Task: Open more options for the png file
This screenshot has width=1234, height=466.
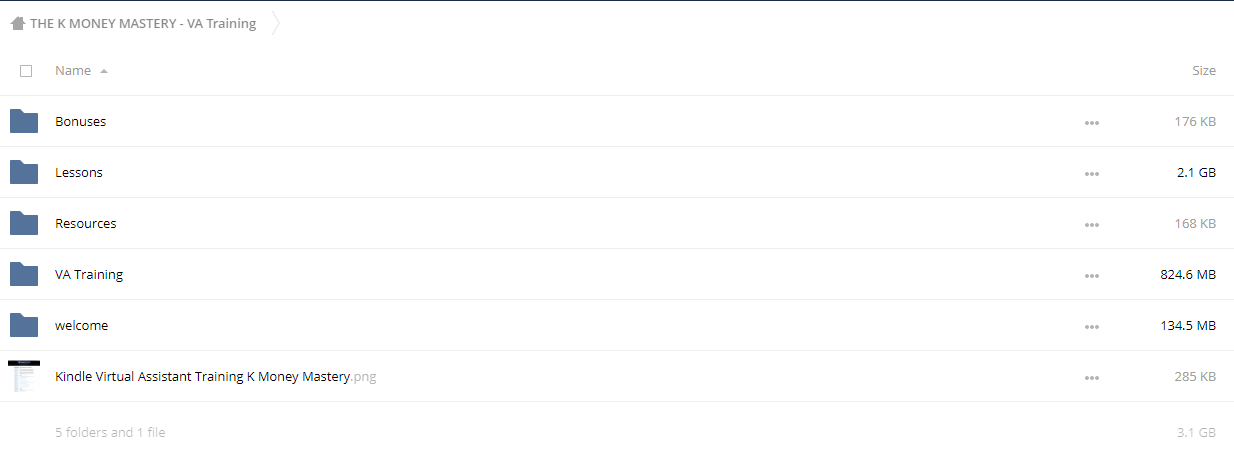Action: (1092, 378)
